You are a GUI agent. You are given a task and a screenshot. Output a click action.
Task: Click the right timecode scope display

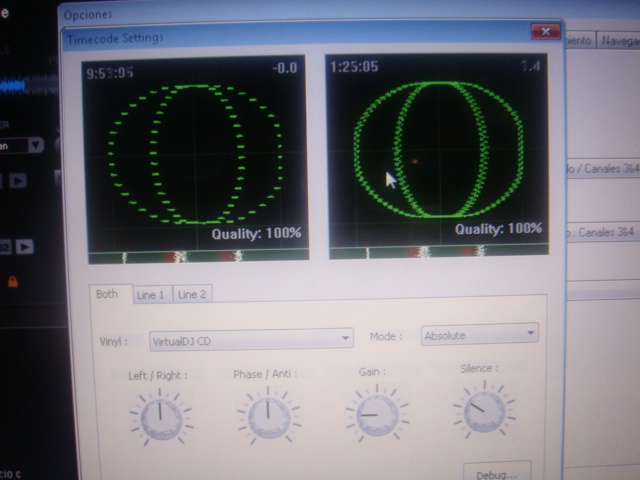[x=437, y=150]
